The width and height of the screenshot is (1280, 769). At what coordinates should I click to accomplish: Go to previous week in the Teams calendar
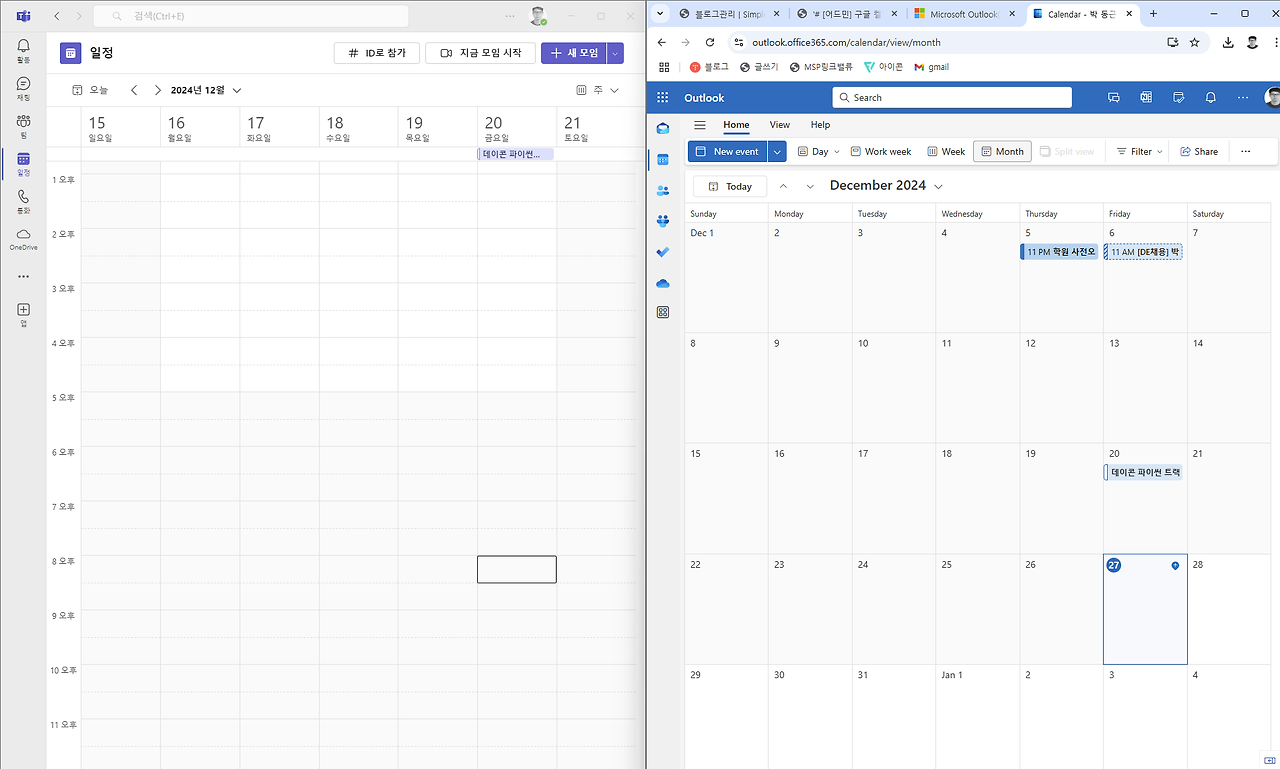coord(134,90)
